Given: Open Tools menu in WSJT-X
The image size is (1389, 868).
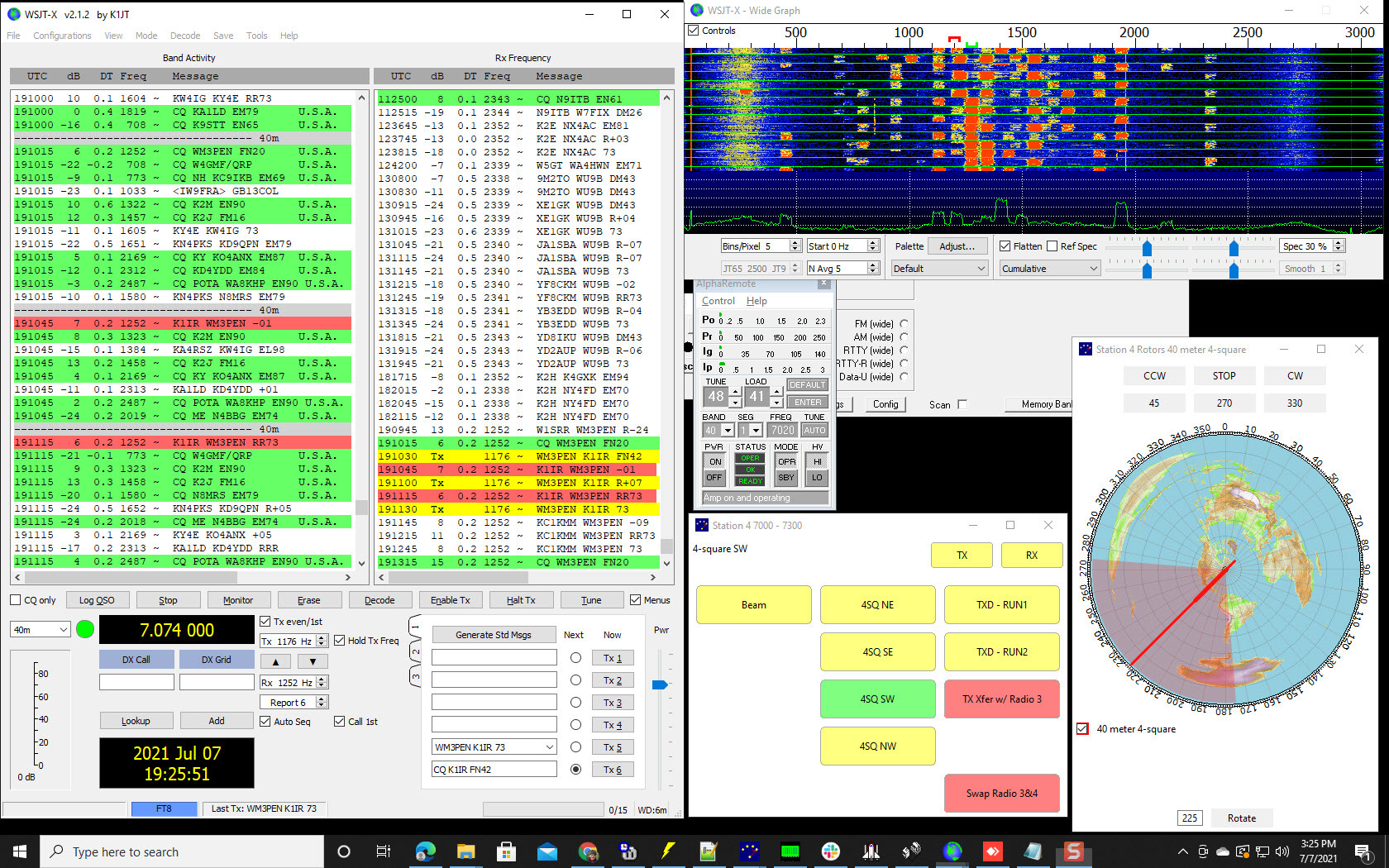Looking at the screenshot, I should point(256,36).
